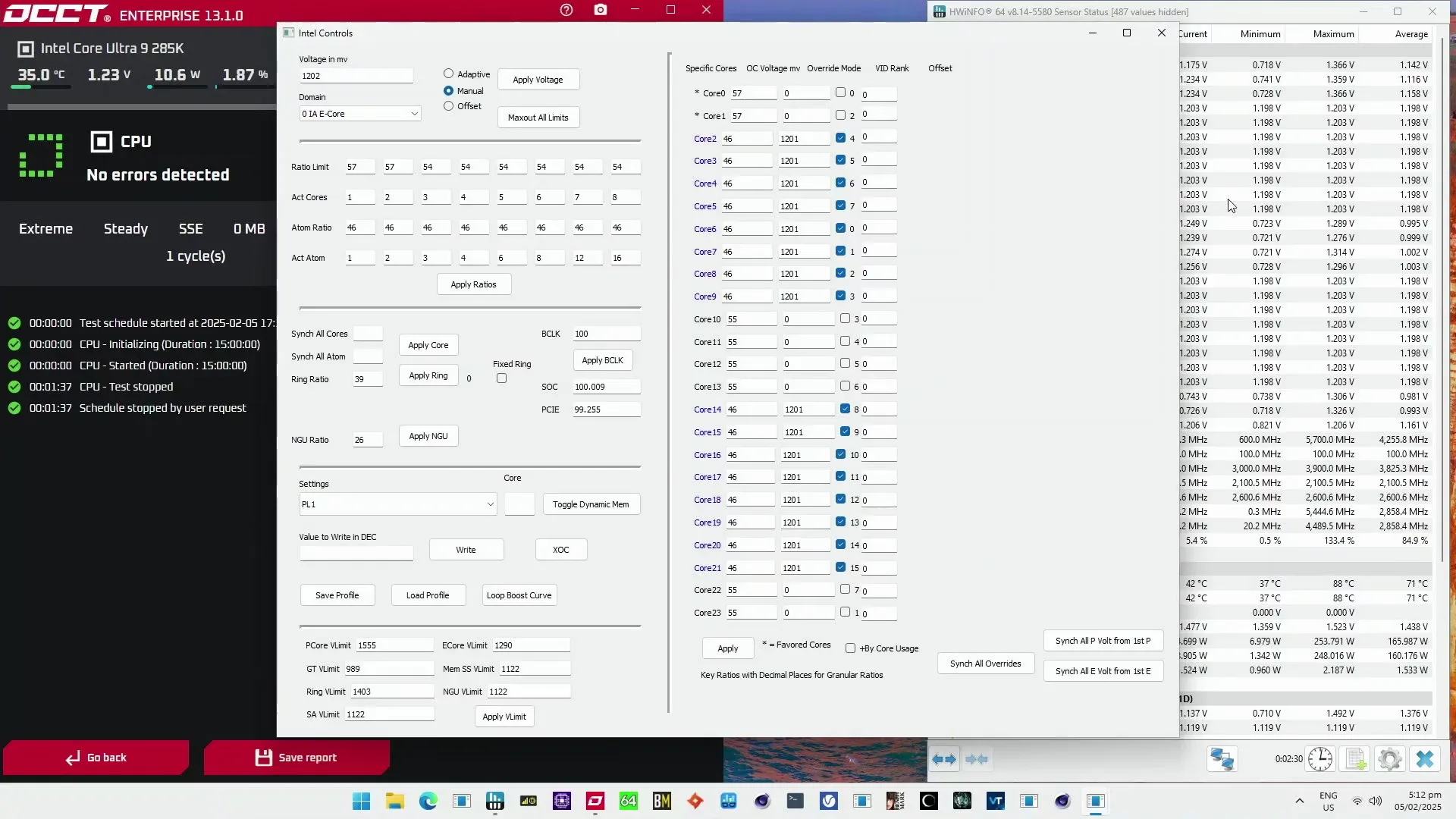Click Apply Ring button
This screenshot has height=819, width=1456.
tap(428, 375)
